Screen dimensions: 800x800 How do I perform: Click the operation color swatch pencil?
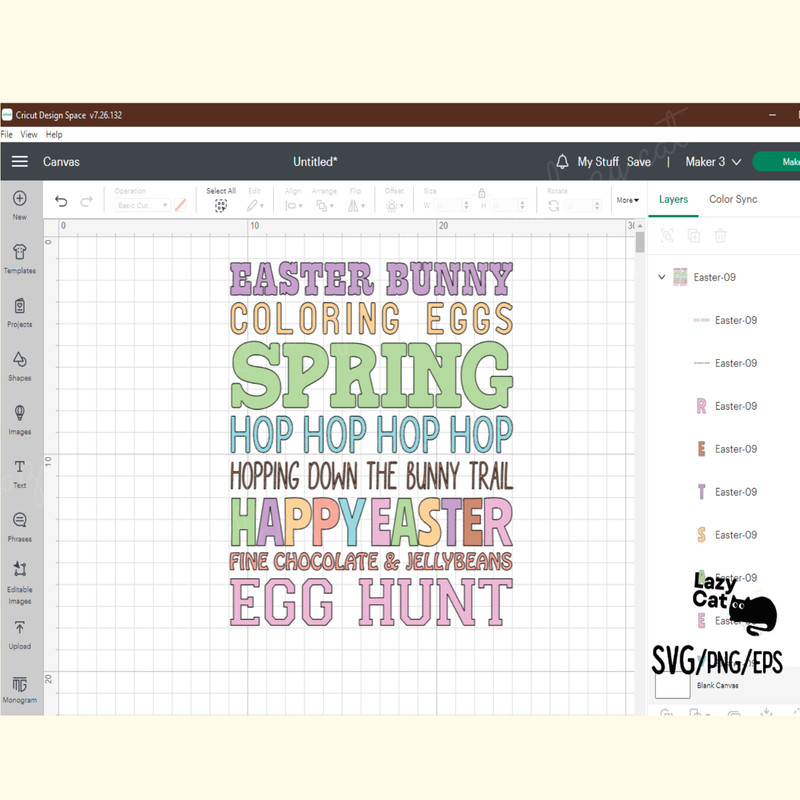click(181, 204)
